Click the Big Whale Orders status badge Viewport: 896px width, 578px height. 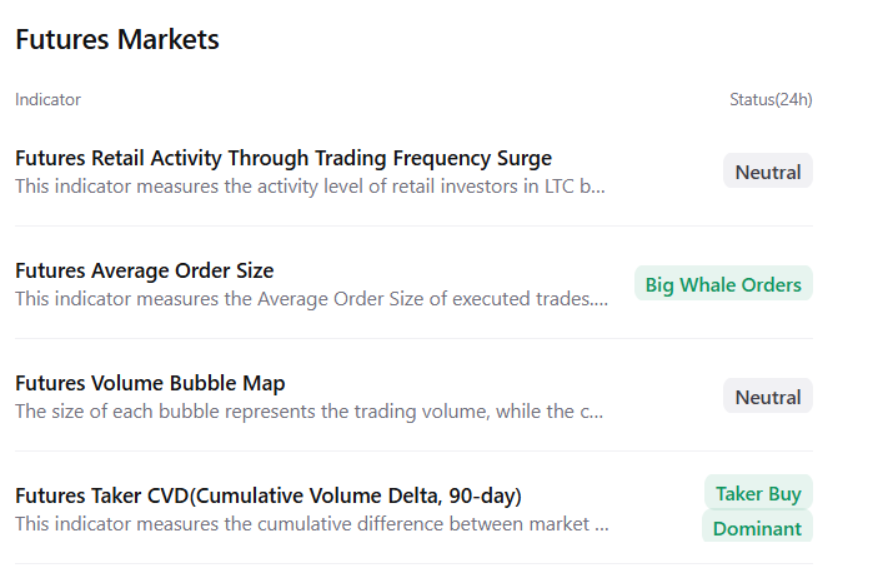pyautogui.click(x=723, y=285)
